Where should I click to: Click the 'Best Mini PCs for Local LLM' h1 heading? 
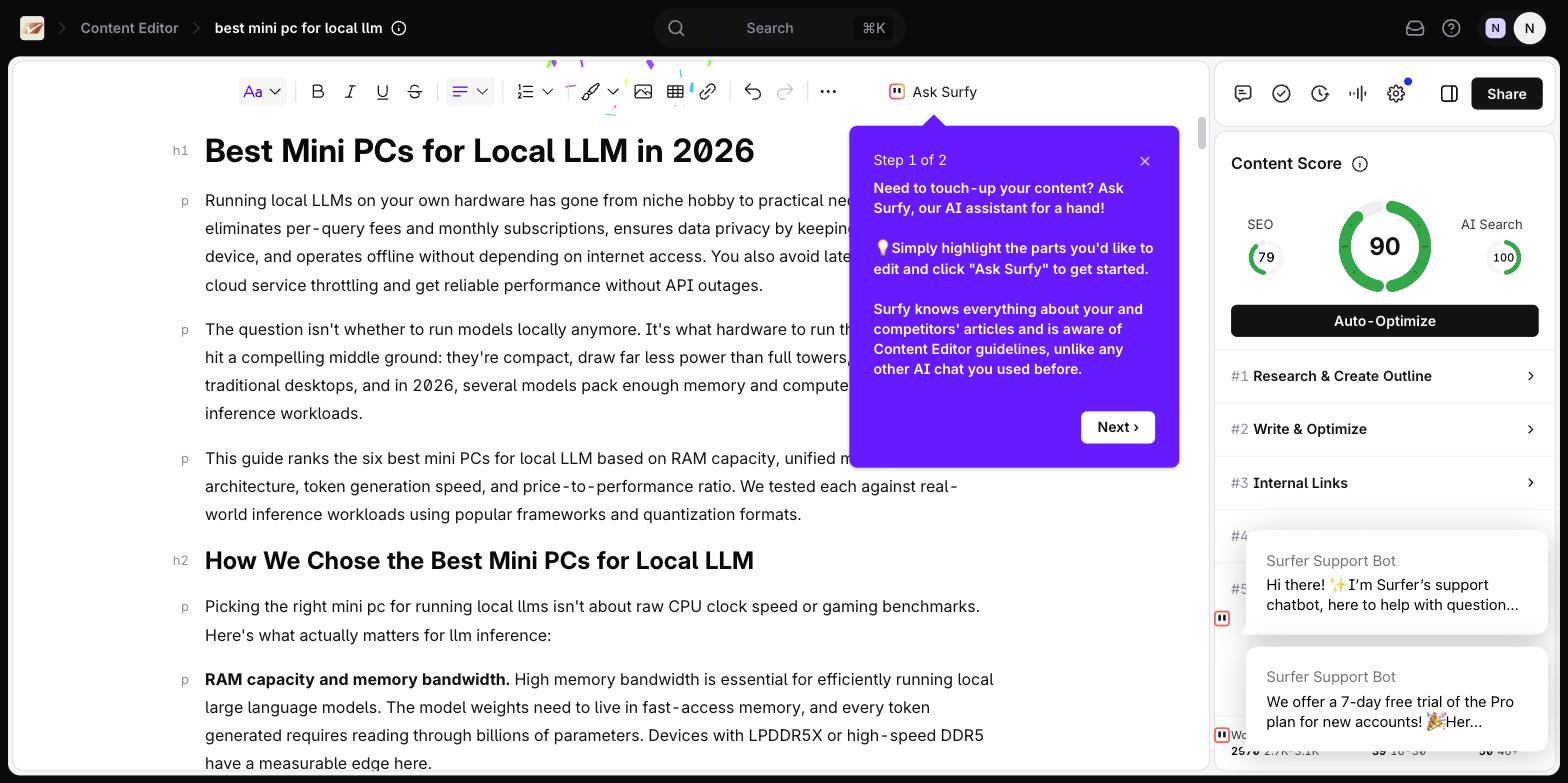coord(479,151)
